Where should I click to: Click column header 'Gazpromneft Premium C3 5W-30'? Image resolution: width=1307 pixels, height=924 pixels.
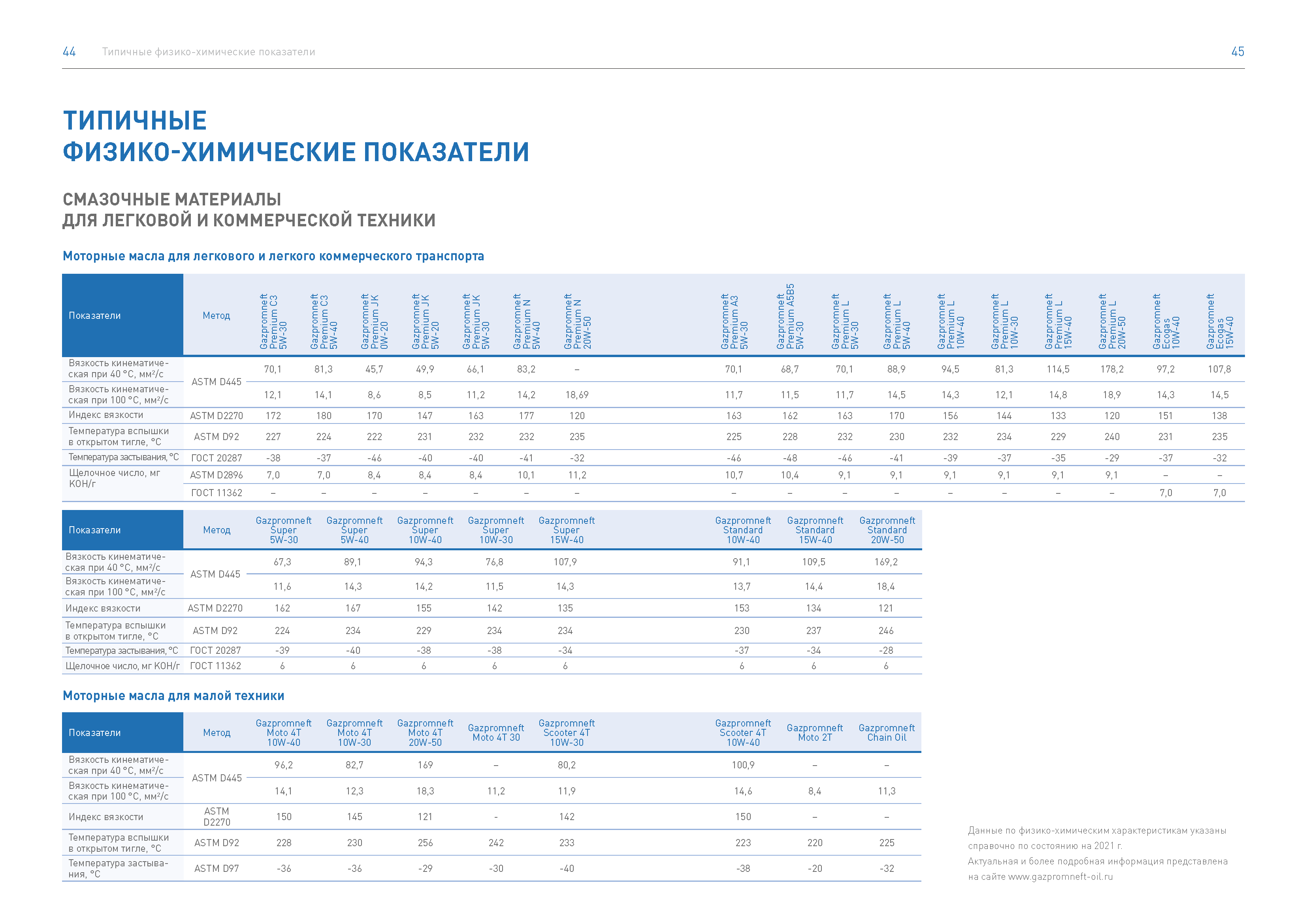coord(273,321)
